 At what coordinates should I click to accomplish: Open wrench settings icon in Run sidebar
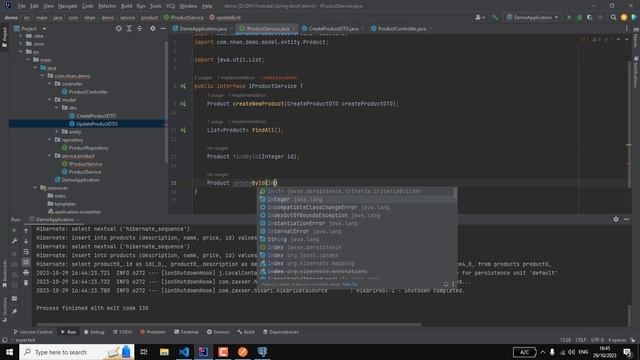[15, 241]
